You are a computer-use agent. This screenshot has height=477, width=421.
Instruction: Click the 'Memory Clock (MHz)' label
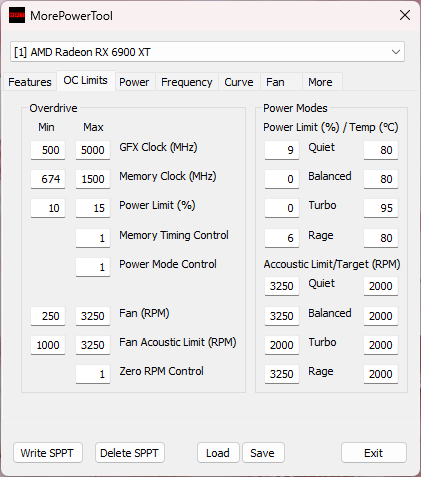pos(168,176)
